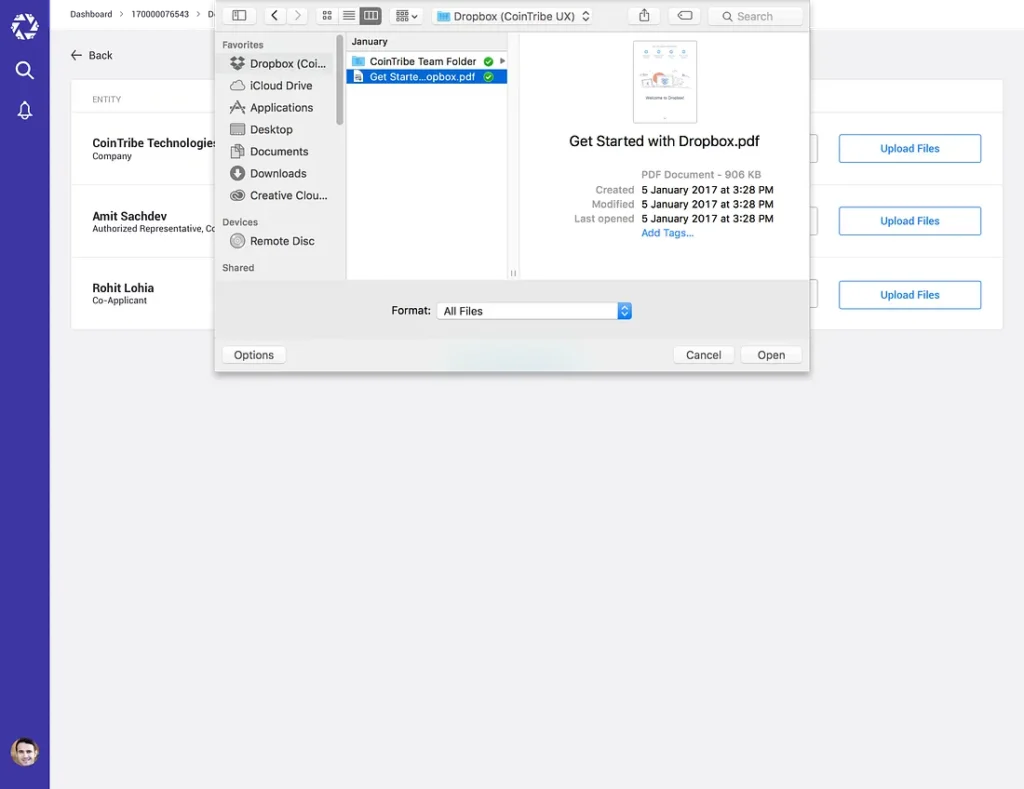Image resolution: width=1024 pixels, height=789 pixels.
Task: Select column view mode
Action: [371, 16]
